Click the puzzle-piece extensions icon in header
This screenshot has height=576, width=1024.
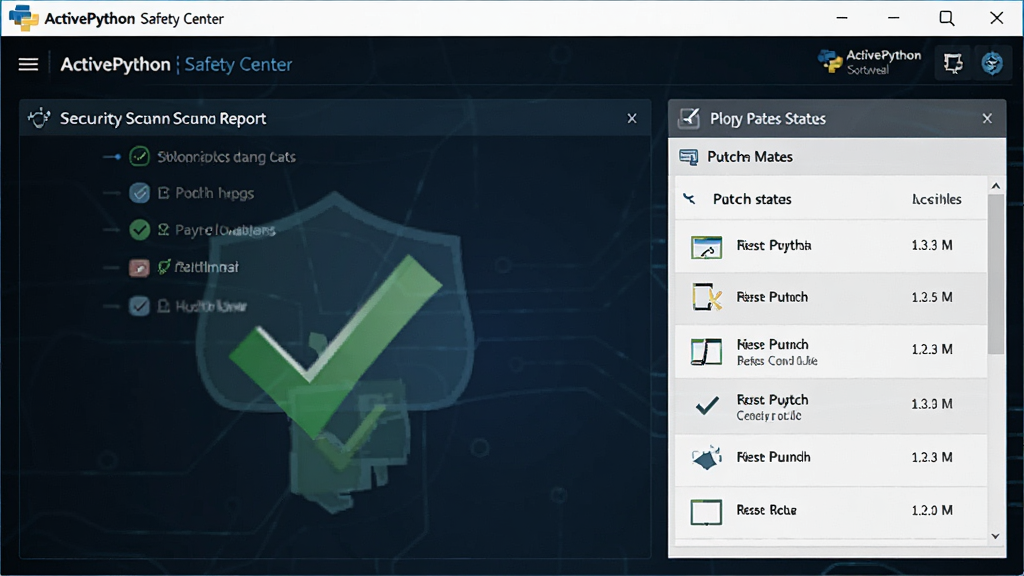953,63
